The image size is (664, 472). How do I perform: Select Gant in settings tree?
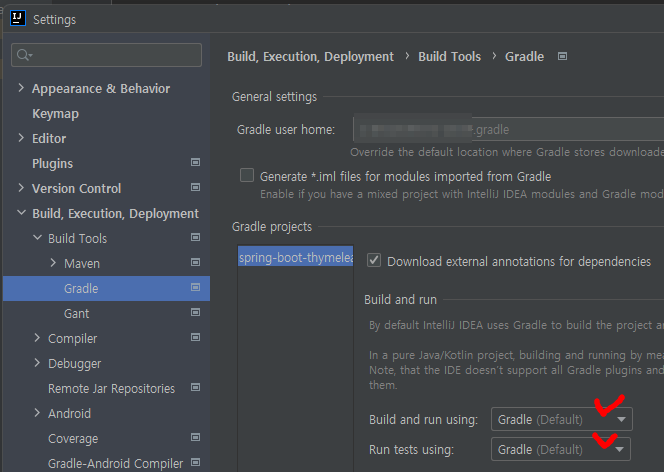coord(76,314)
